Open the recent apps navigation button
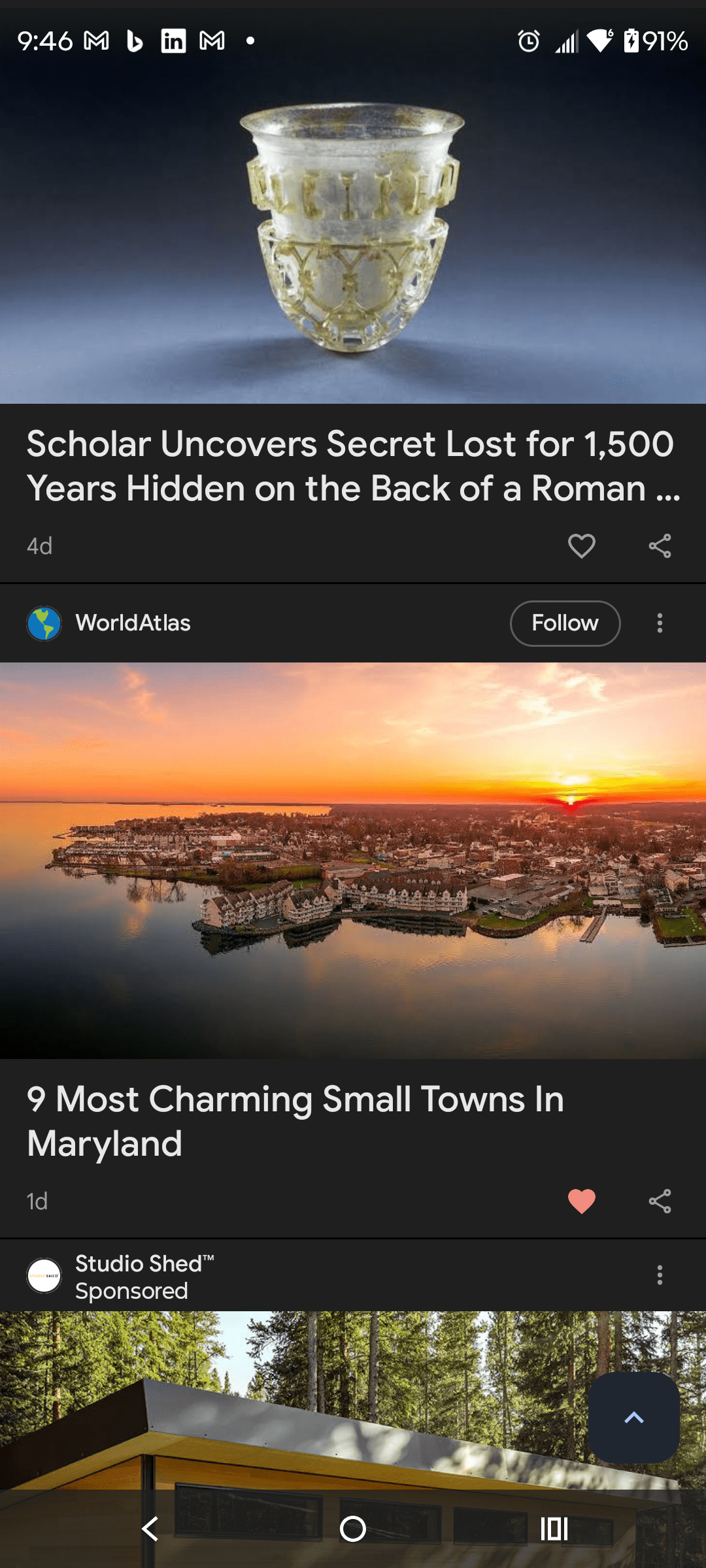This screenshot has height=1568, width=706. pos(554,1529)
